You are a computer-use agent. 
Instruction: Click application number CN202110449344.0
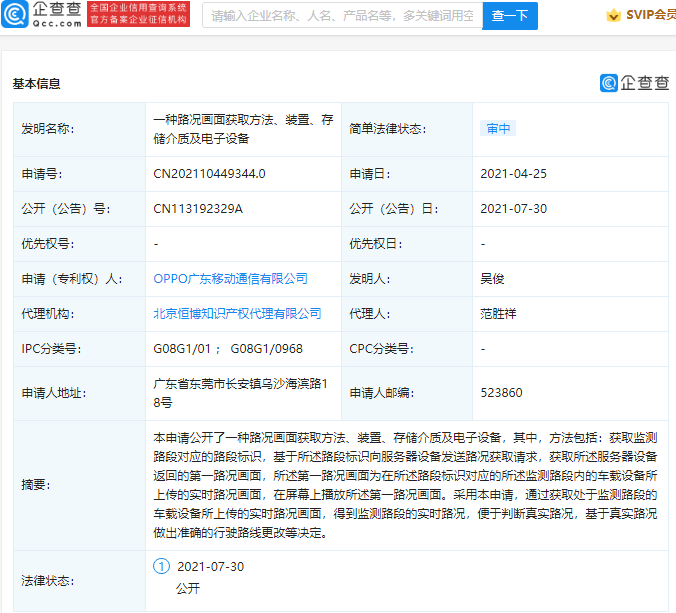coord(209,174)
